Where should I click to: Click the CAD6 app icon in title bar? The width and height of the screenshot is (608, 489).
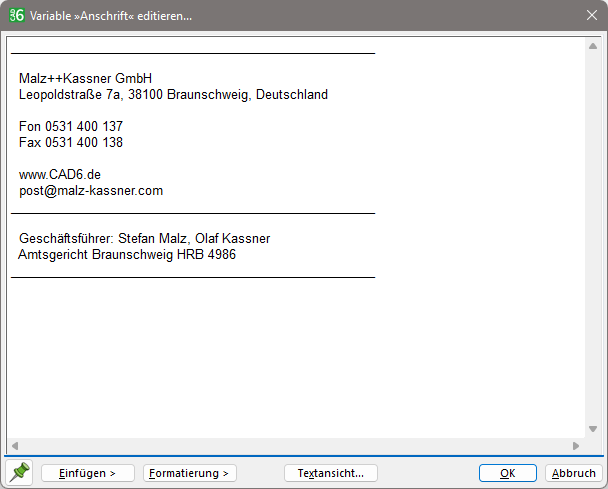[x=17, y=15]
